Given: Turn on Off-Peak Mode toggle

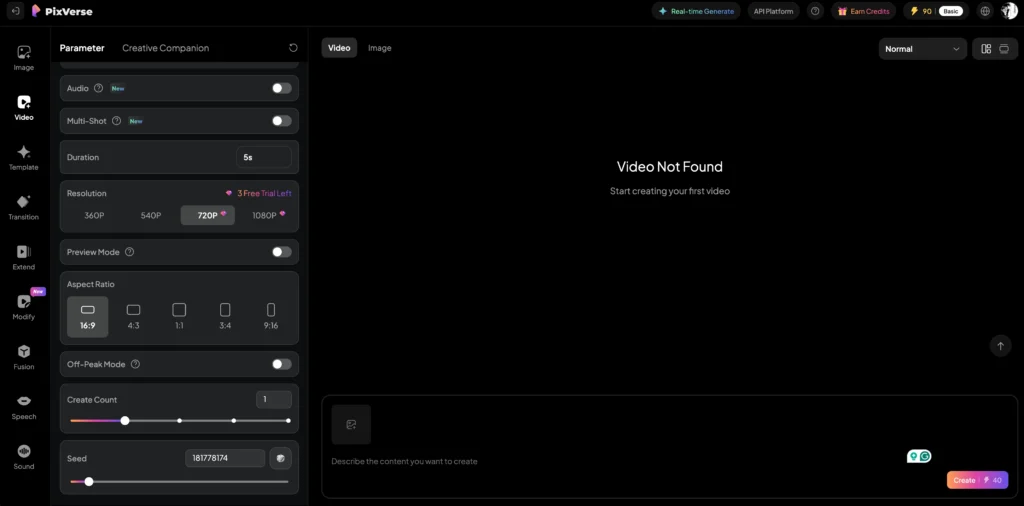Looking at the screenshot, I should click(x=281, y=364).
